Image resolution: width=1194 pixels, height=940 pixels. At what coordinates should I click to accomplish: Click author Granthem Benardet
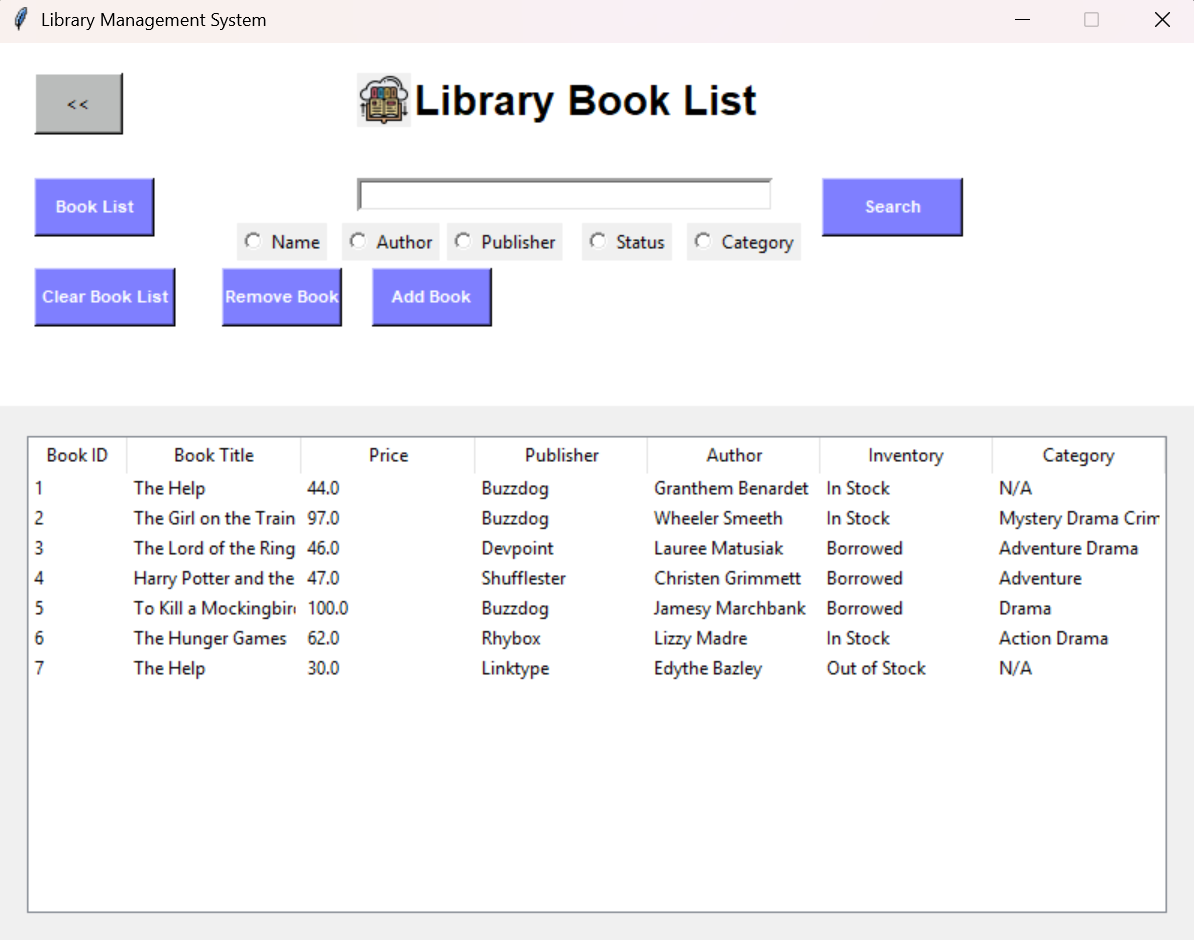coord(731,488)
